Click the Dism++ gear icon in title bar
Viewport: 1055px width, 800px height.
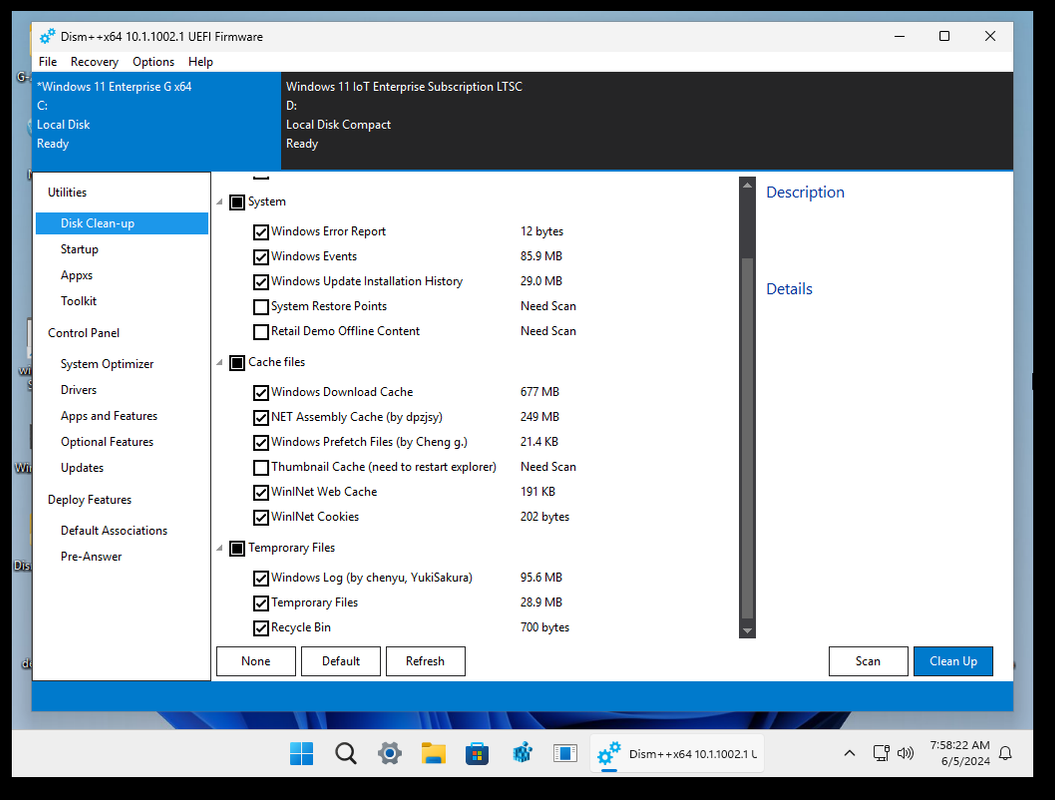[47, 36]
